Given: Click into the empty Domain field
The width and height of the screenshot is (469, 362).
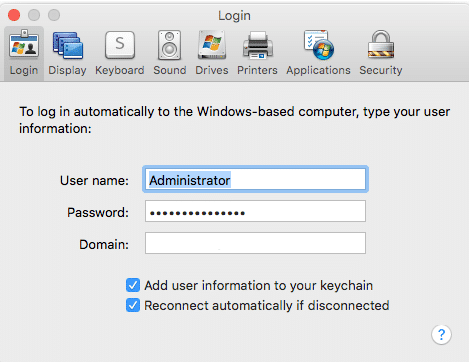Looking at the screenshot, I should (255, 243).
